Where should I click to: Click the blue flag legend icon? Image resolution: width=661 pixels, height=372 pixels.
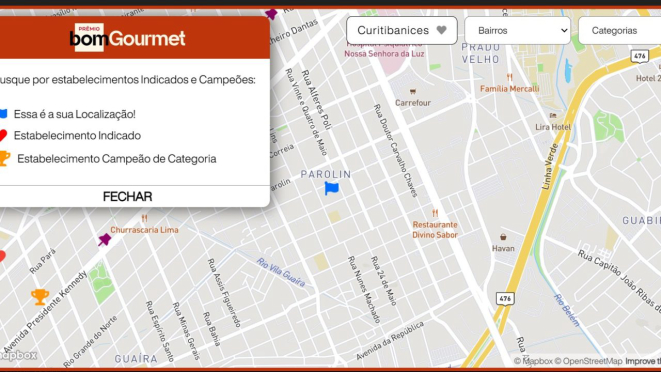[x=3, y=114]
